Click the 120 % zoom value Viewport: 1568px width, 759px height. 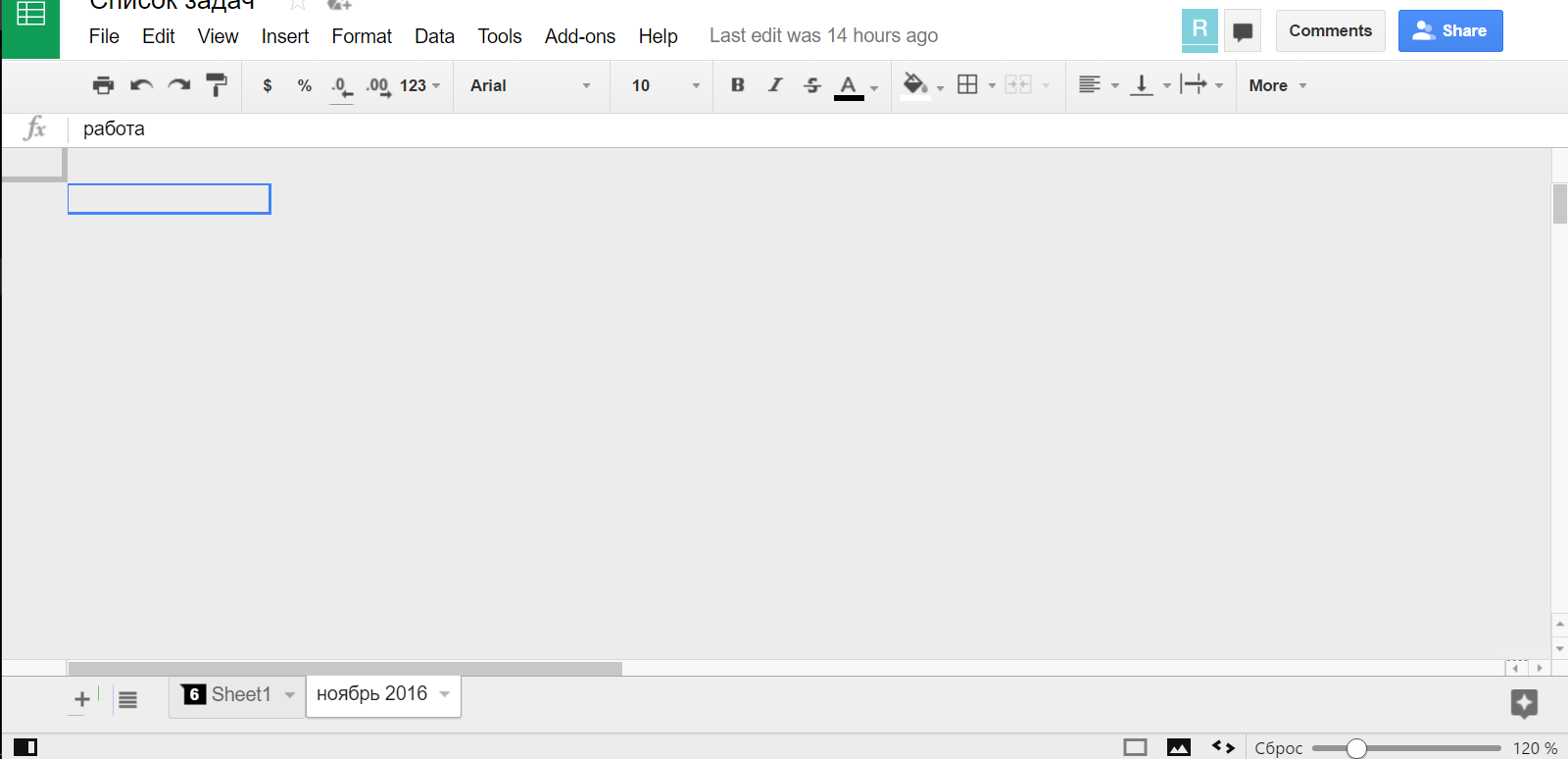click(1535, 748)
